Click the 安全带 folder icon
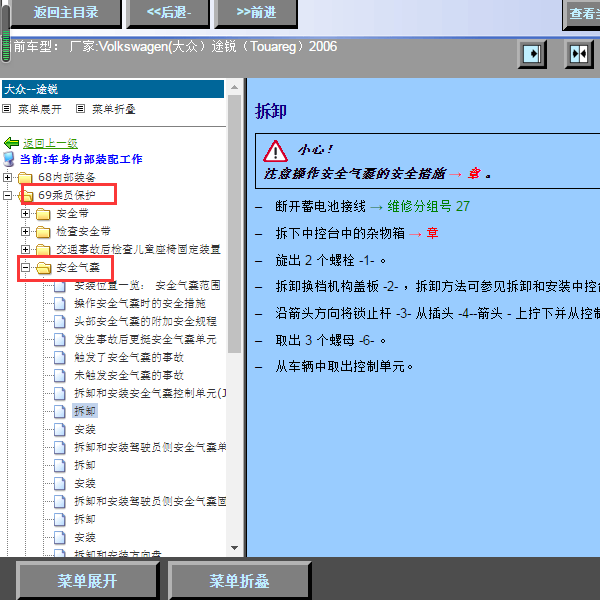Screen dimensions: 600x600 click(x=43, y=214)
